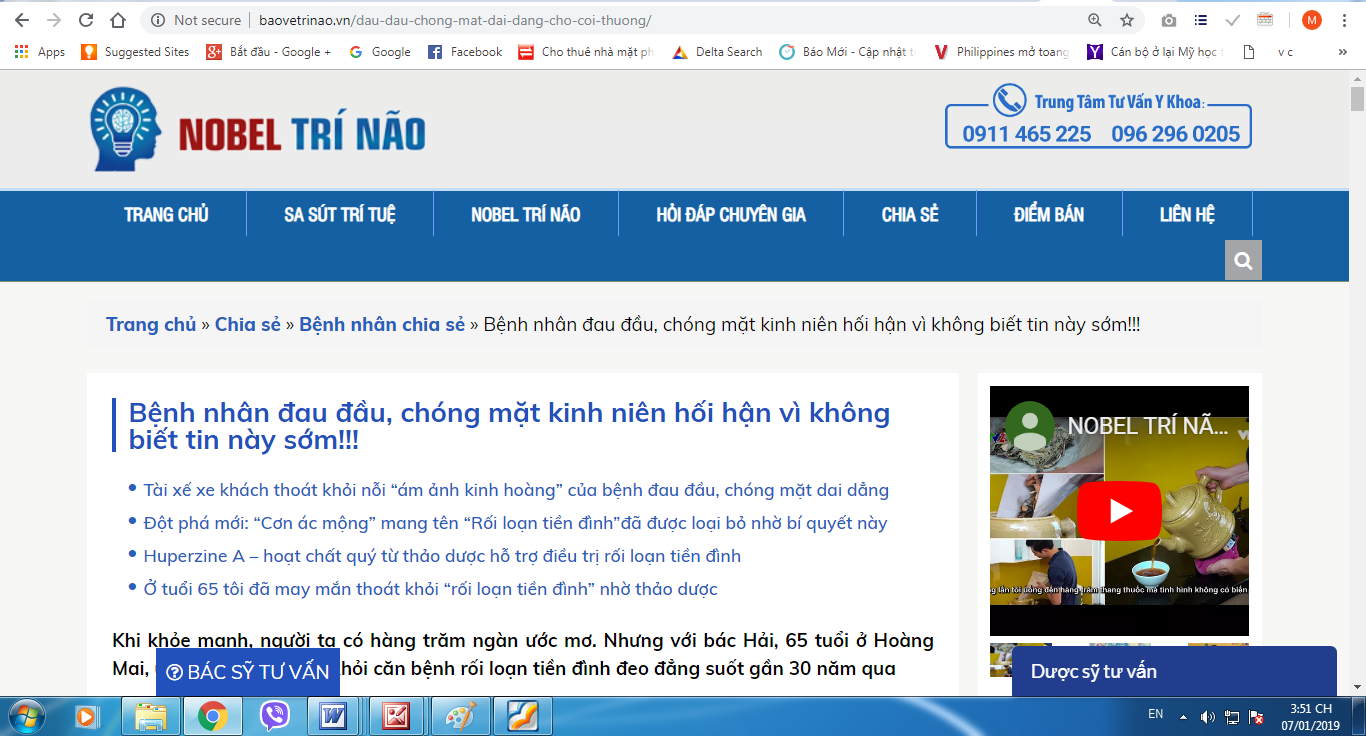Open the Chrome three-dot menu

click(x=1346, y=20)
